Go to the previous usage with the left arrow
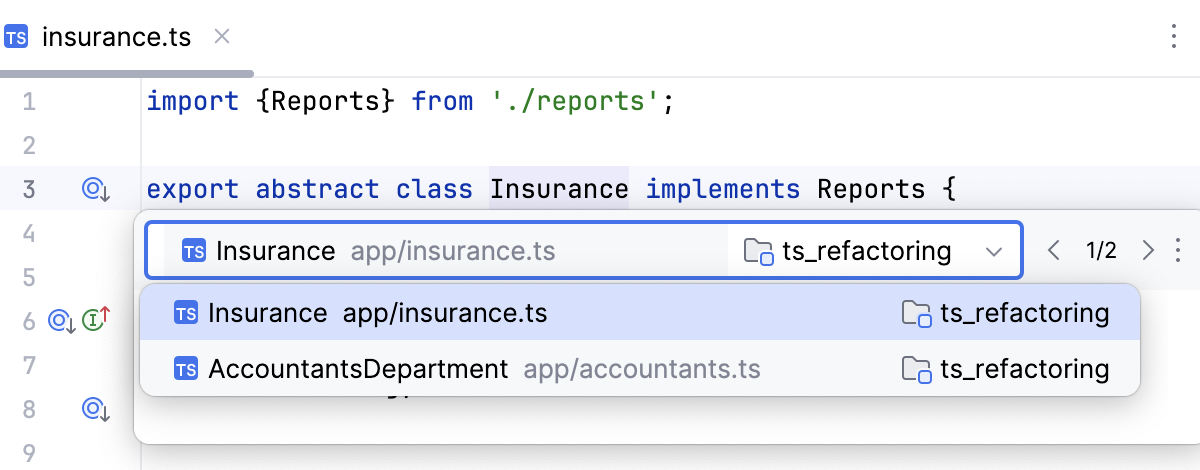The width and height of the screenshot is (1200, 470). click(1053, 250)
